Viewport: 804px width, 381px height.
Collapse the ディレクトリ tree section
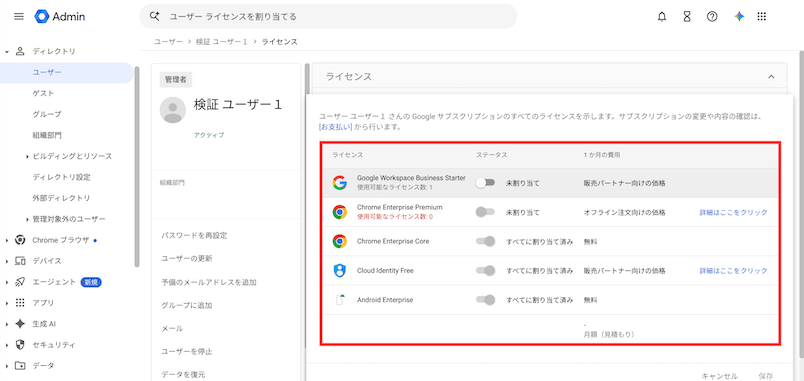7,52
